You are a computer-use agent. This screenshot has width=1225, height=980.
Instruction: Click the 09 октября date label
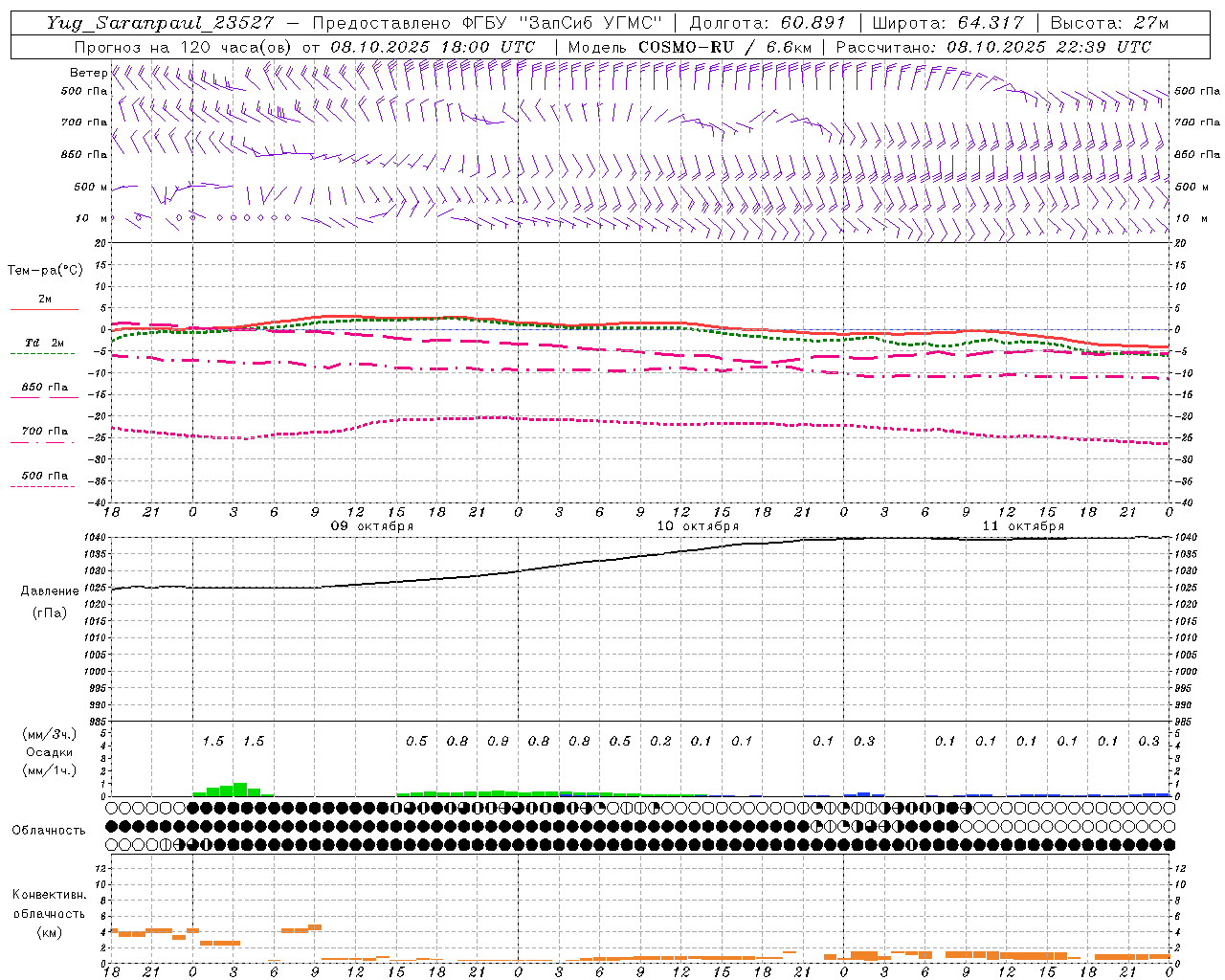(x=372, y=526)
